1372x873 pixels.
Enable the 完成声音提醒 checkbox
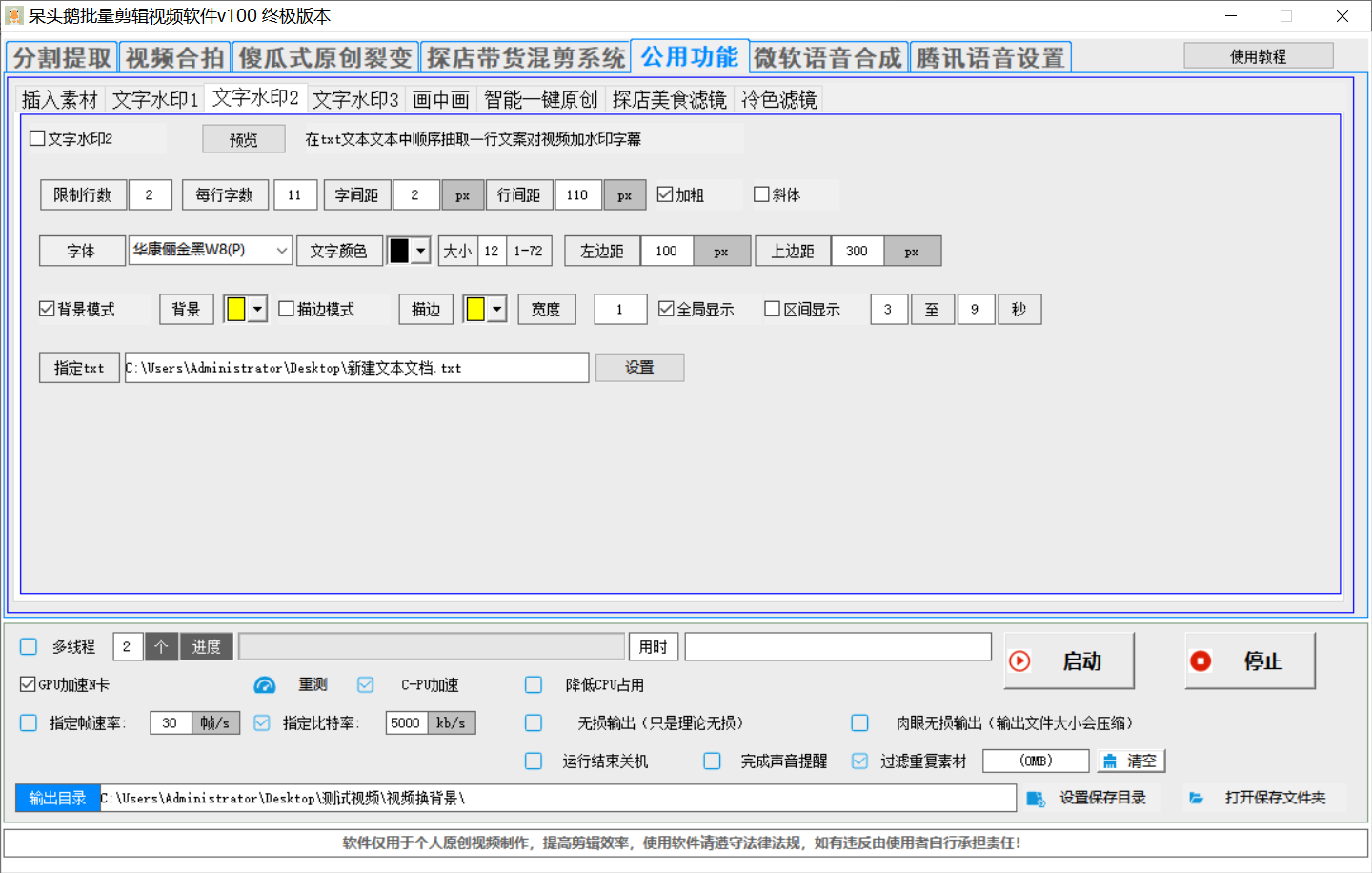pos(713,761)
